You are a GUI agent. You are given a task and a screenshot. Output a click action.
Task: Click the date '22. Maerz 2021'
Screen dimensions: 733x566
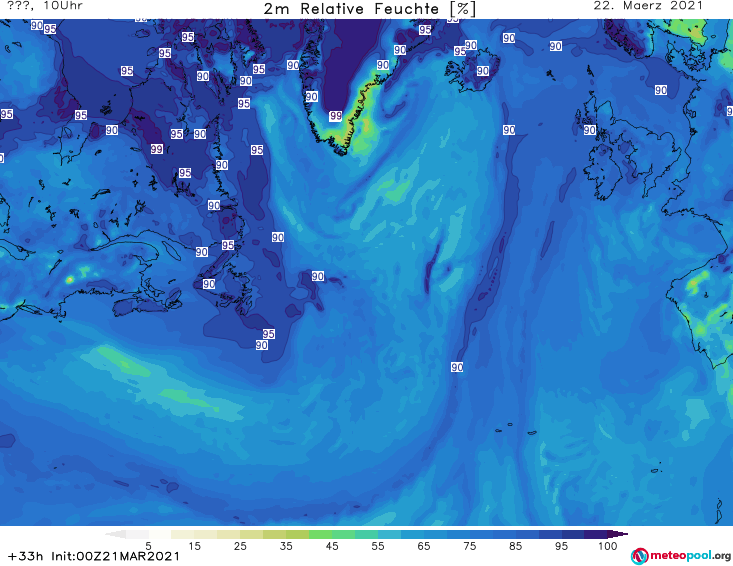tap(648, 6)
